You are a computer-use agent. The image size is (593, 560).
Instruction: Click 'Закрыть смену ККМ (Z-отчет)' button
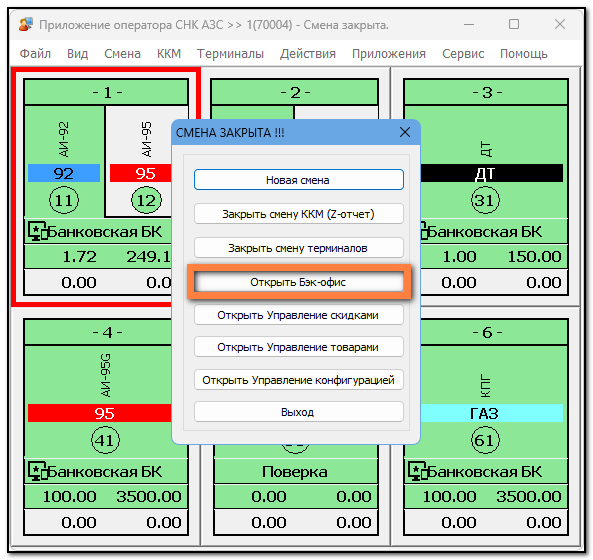(x=299, y=214)
